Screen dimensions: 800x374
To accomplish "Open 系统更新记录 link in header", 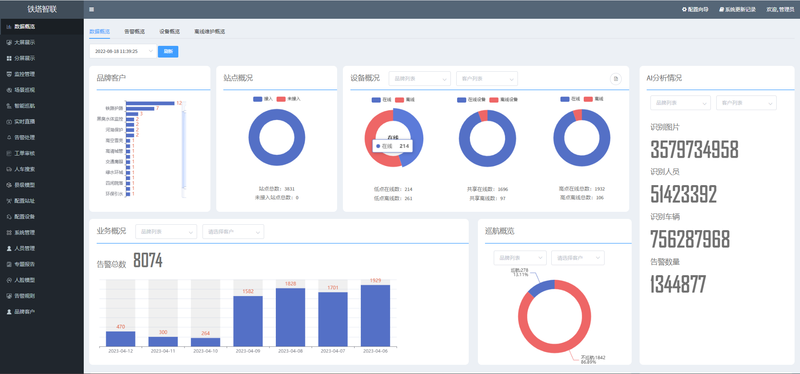I will pos(737,9).
